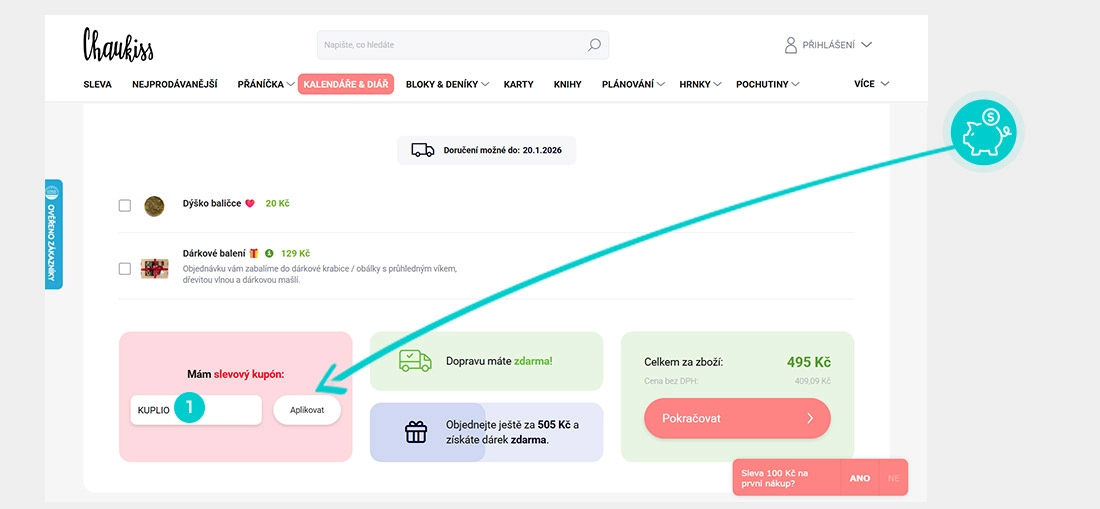Click the Aplikovat coupon button
1100x509 pixels.
[x=307, y=410]
